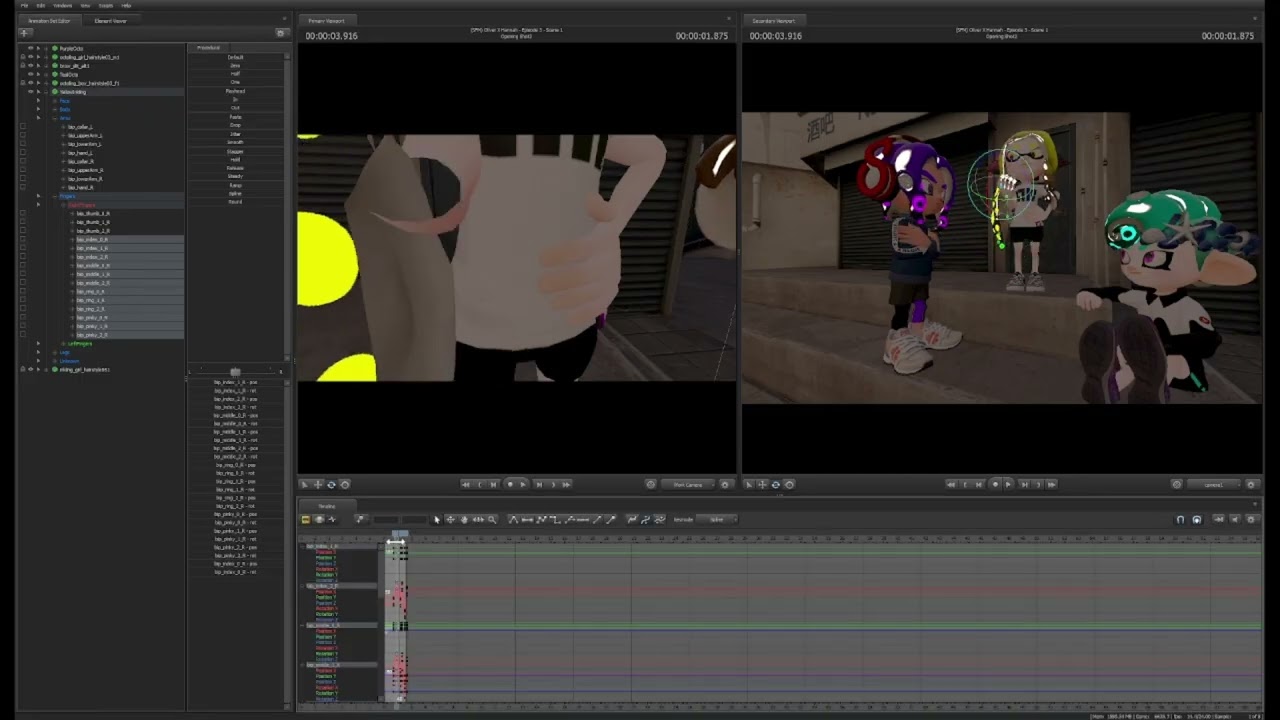
Task: Open the camera1 dropdown in secondary viewport
Action: click(1213, 485)
